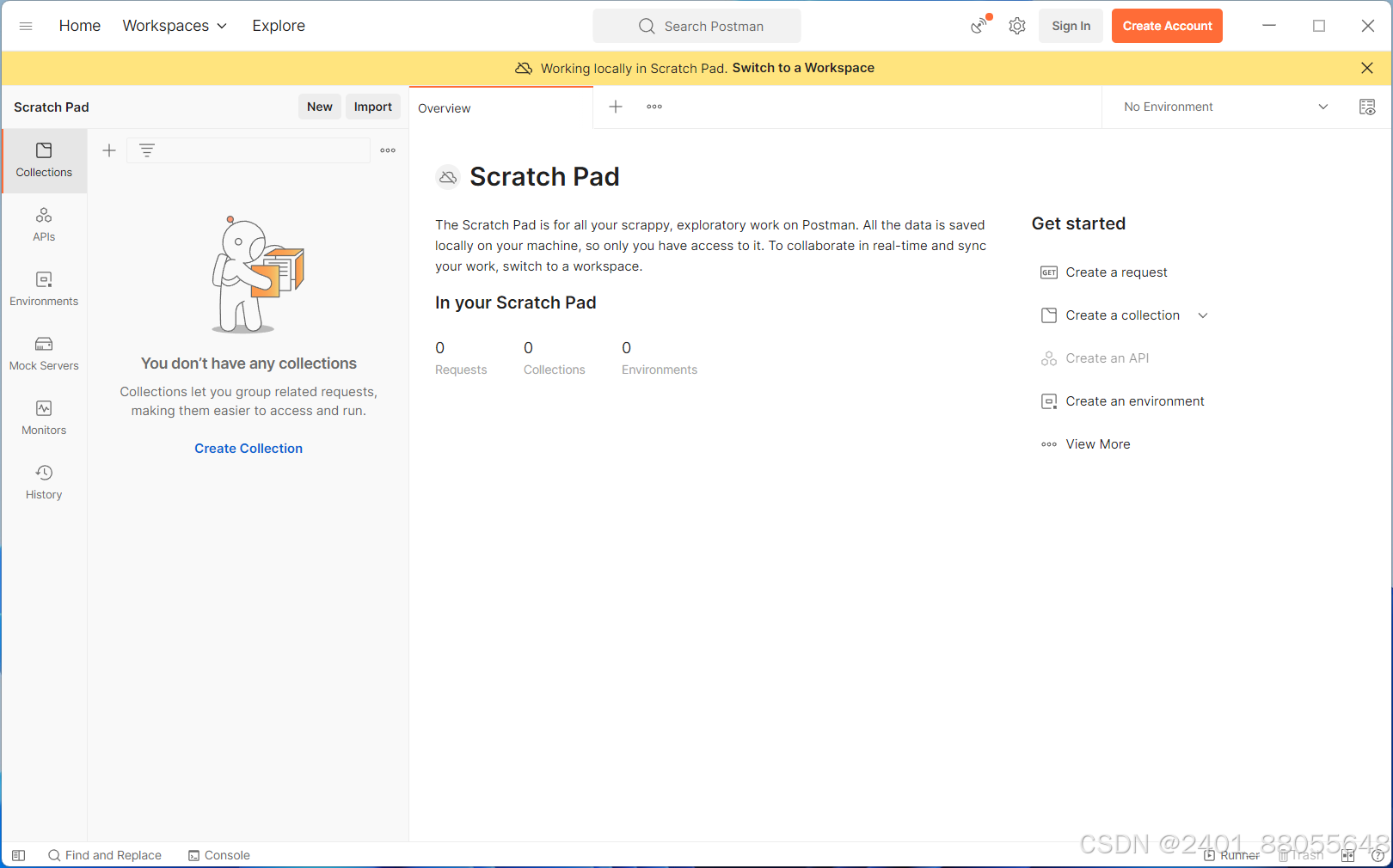1393x868 pixels.
Task: Open the help question mark icon
Action: click(x=1378, y=855)
